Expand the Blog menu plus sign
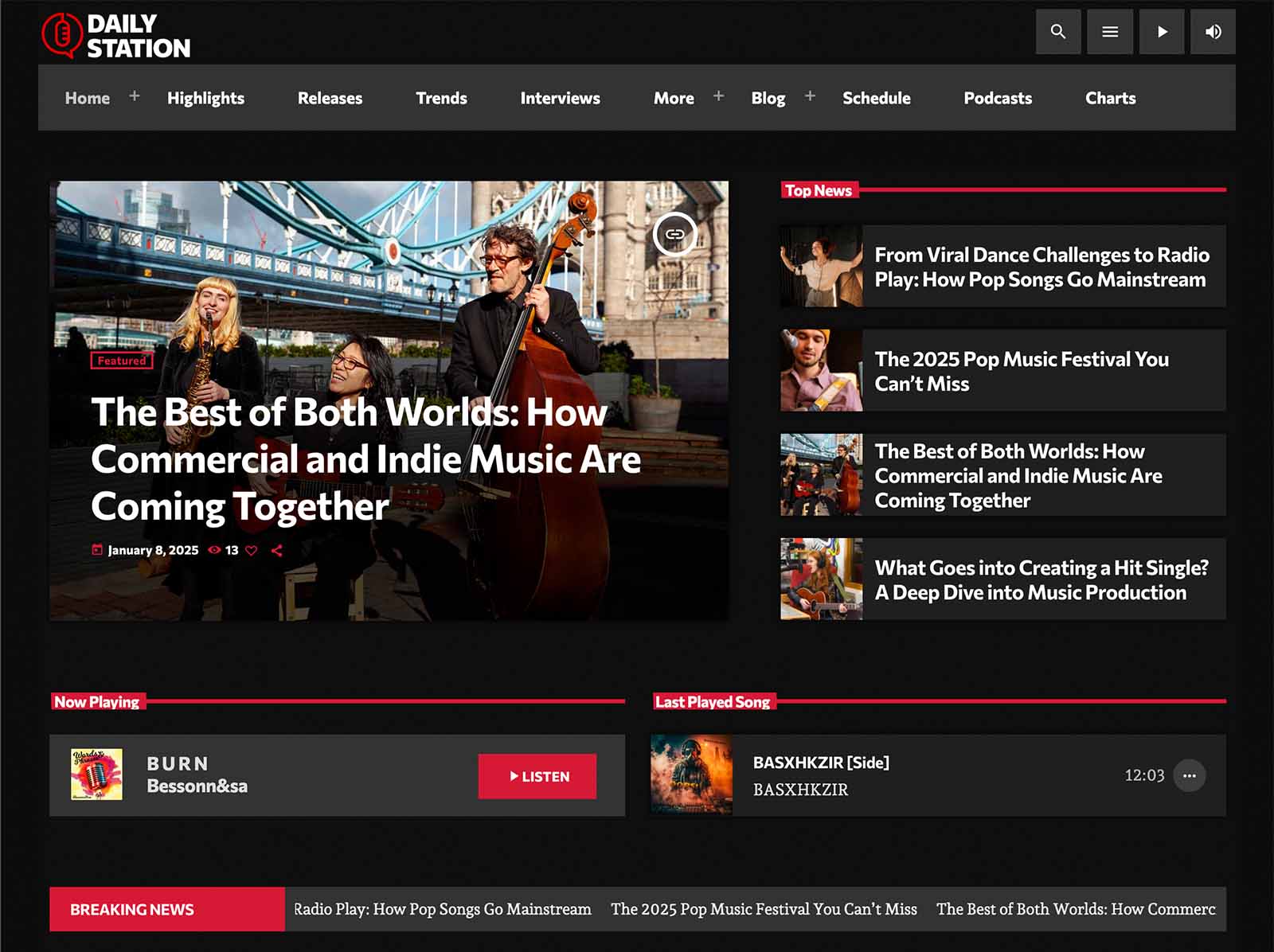Viewport: 1274px width, 952px height. (810, 96)
